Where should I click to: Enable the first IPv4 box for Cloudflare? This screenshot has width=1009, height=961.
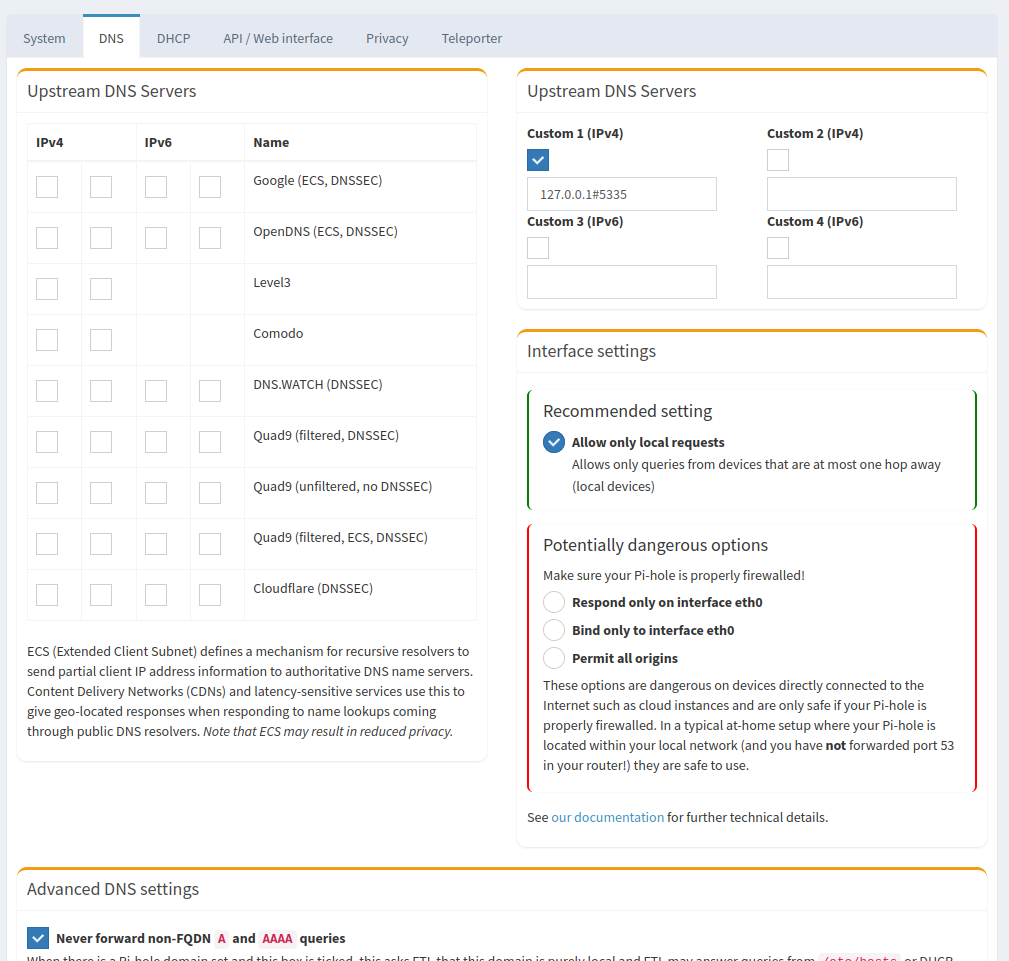[47, 595]
